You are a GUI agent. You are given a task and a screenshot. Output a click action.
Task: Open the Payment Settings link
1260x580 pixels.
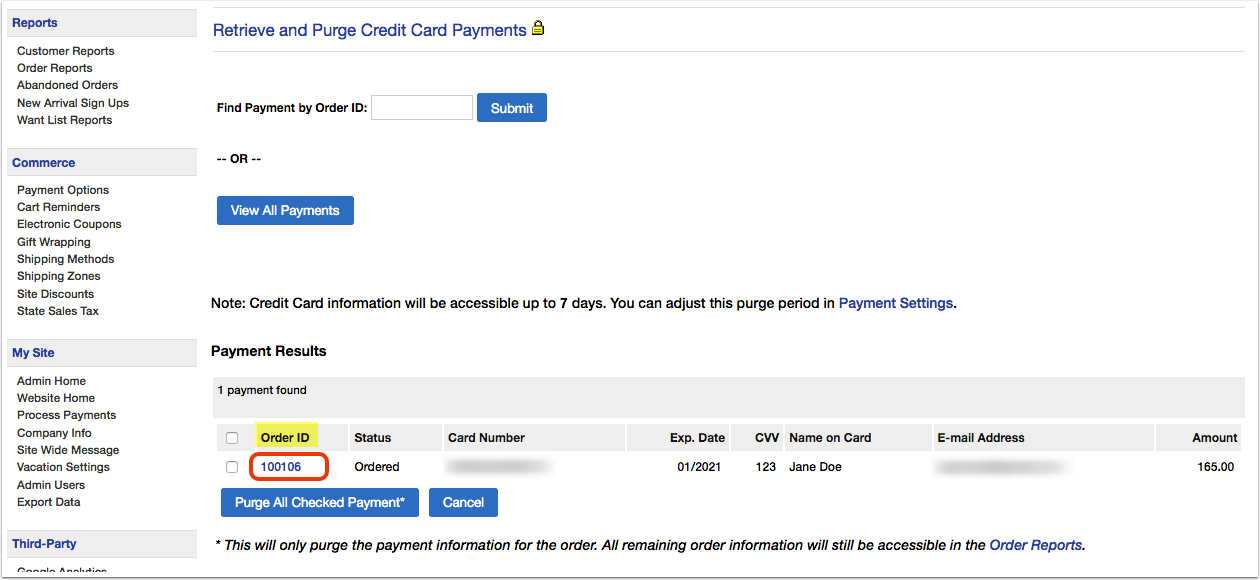click(x=896, y=303)
